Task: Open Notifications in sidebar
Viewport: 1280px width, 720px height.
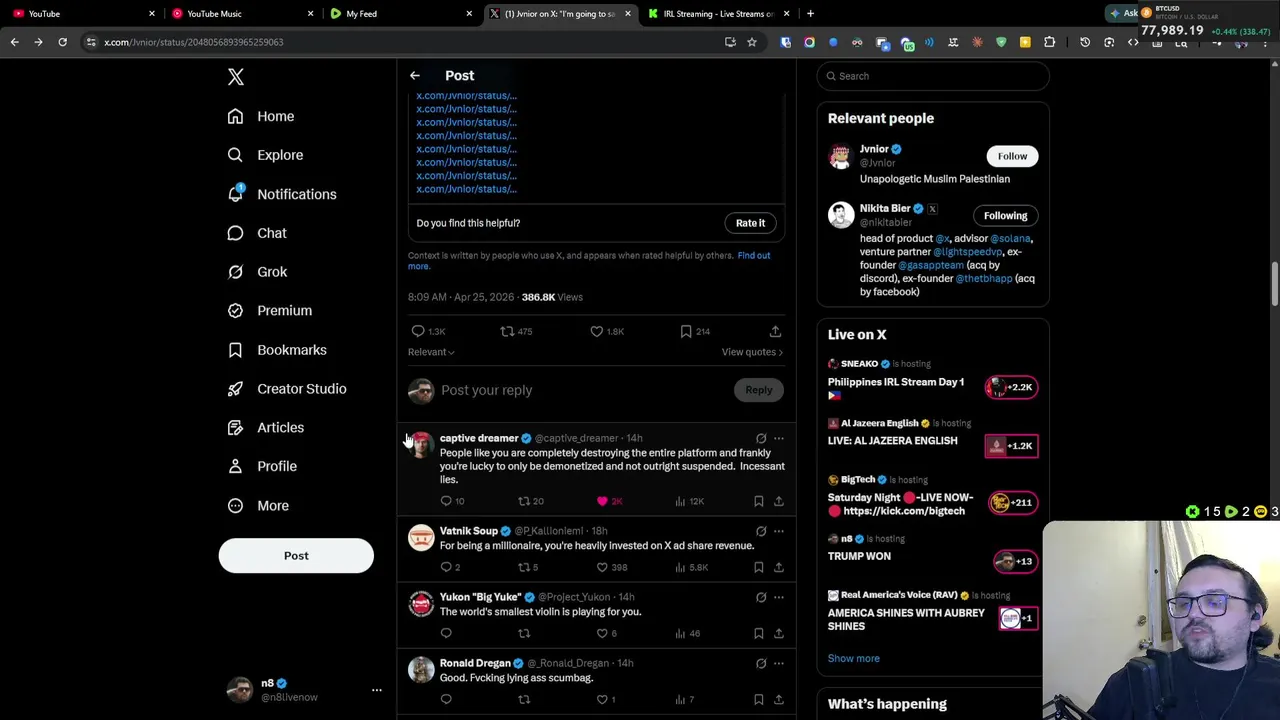Action: tap(282, 194)
